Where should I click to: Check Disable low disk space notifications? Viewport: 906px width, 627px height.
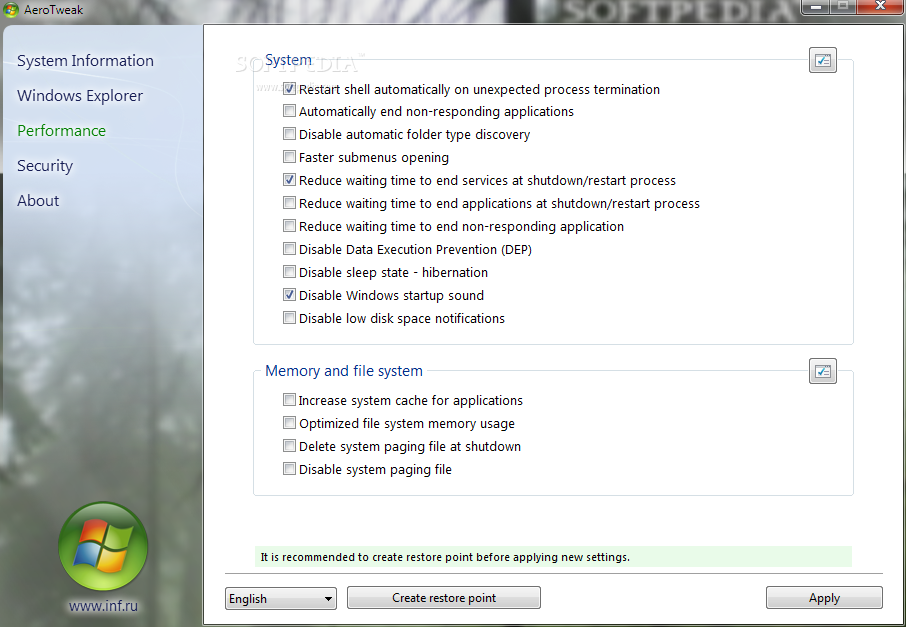coord(289,318)
